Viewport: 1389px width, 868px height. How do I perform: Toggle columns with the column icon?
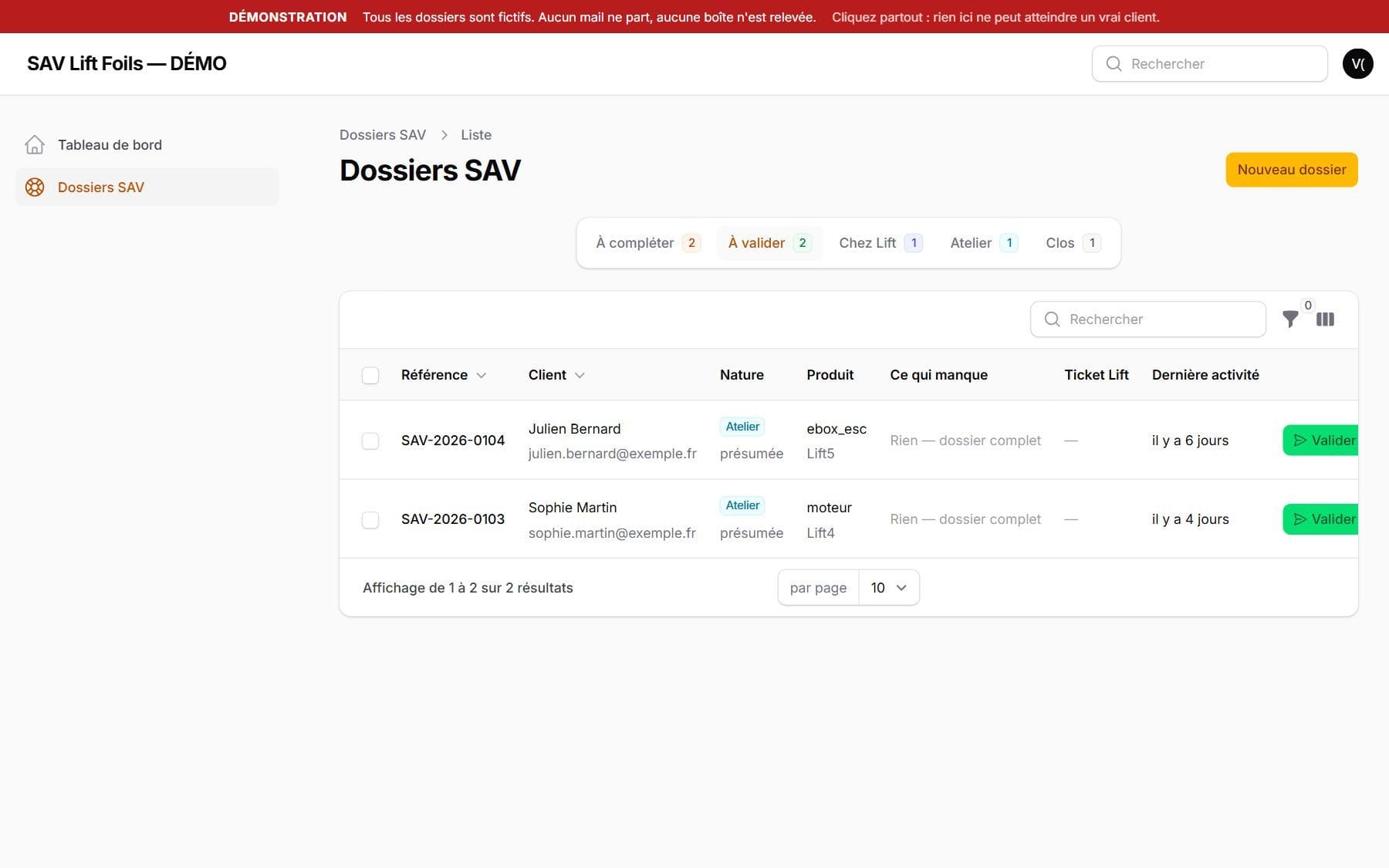coord(1325,319)
